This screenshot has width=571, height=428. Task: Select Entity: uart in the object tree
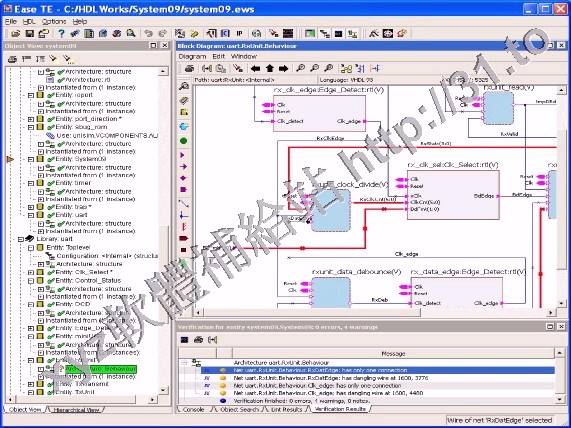click(71, 215)
